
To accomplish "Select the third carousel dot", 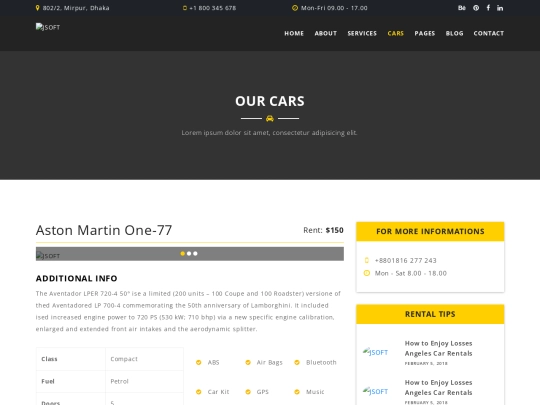I will pos(195,253).
